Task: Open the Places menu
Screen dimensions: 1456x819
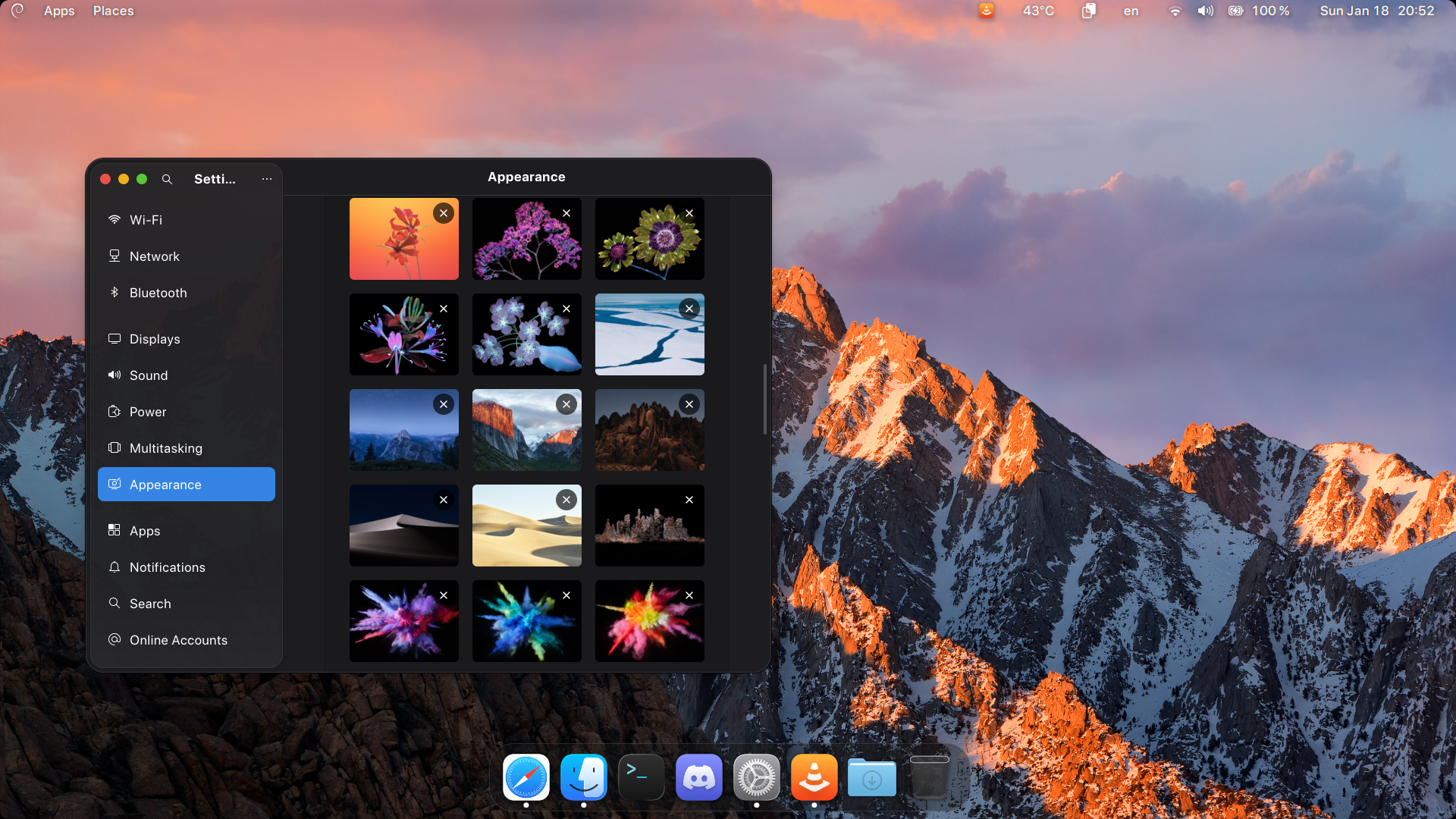Action: (x=113, y=11)
